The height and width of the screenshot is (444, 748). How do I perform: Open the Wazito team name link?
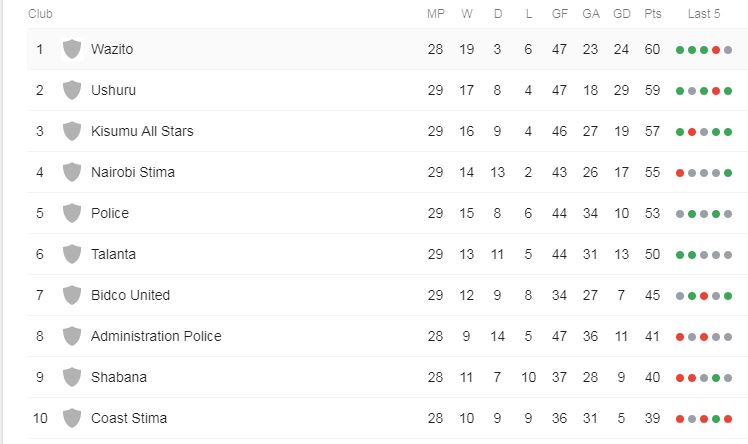112,49
